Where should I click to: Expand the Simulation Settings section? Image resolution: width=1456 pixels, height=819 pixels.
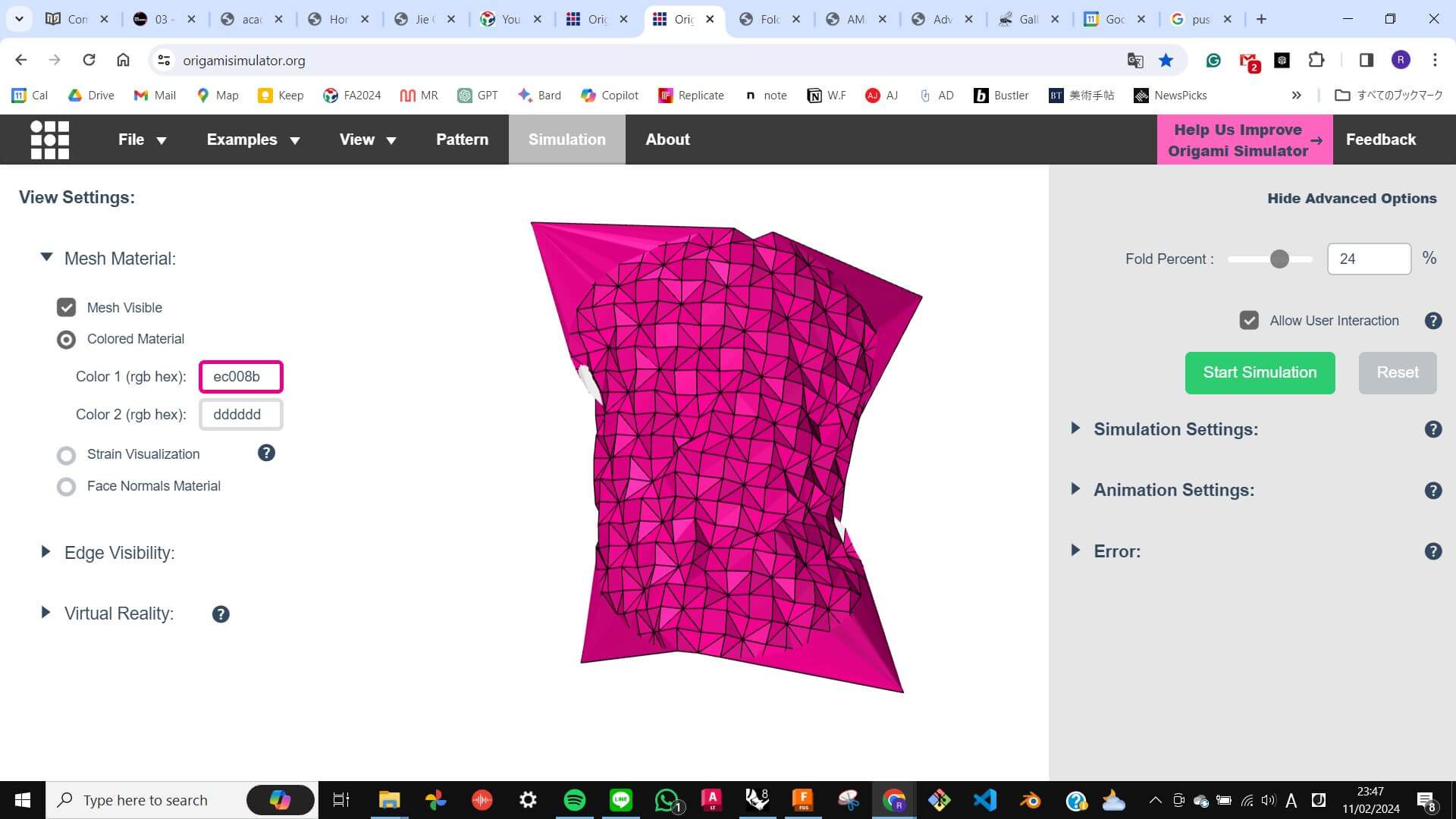click(1075, 428)
